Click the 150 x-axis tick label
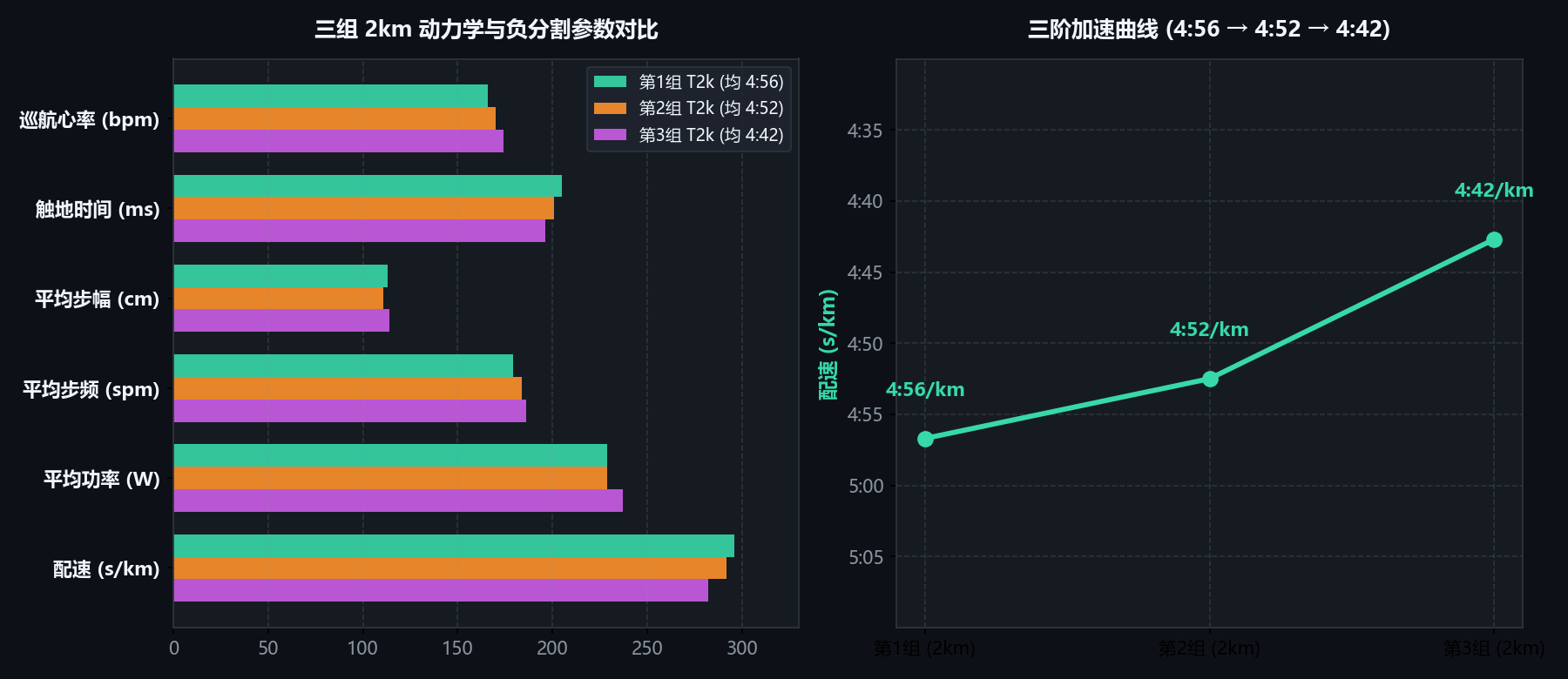This screenshot has width=1568, height=679. [x=457, y=648]
